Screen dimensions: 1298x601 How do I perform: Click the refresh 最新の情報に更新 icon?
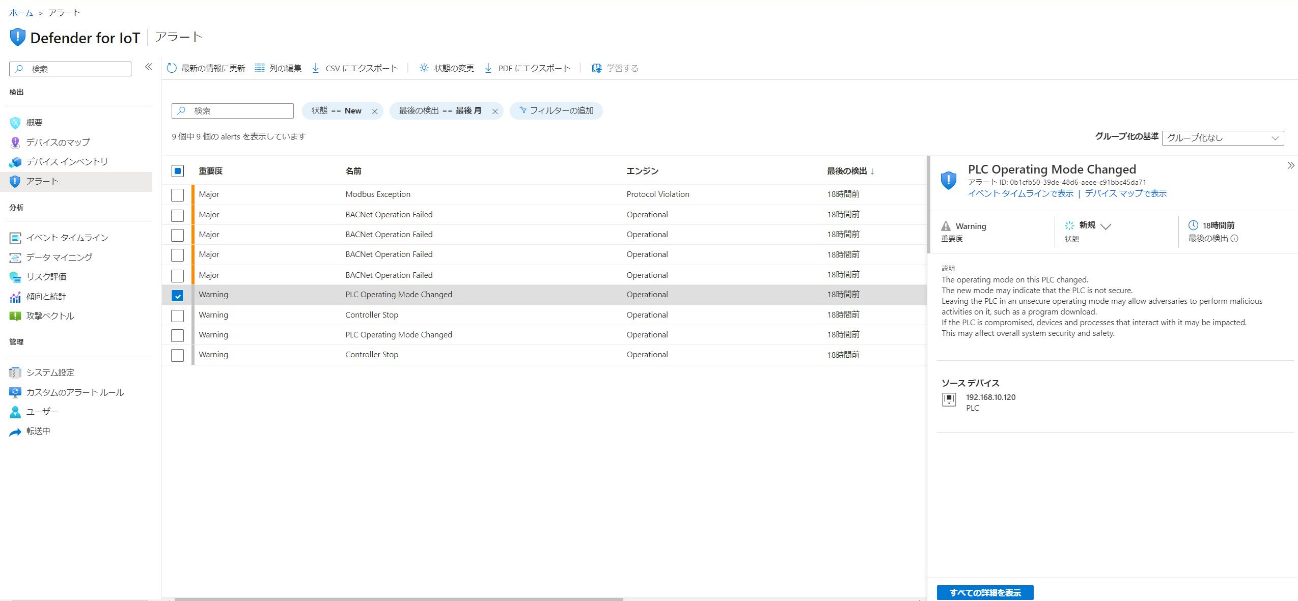172,68
